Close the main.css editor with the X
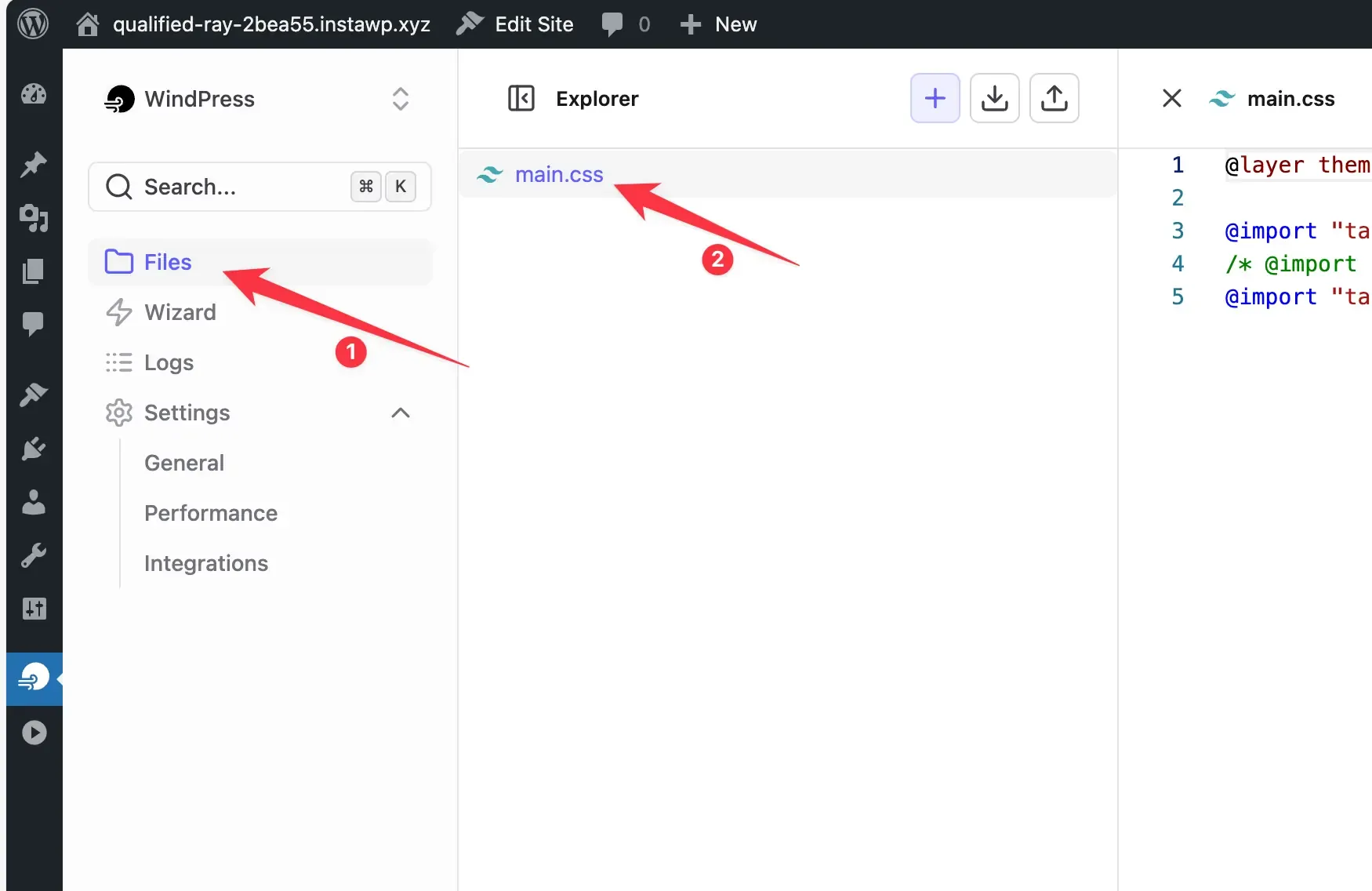Viewport: 1372px width, 891px height. tap(1171, 98)
